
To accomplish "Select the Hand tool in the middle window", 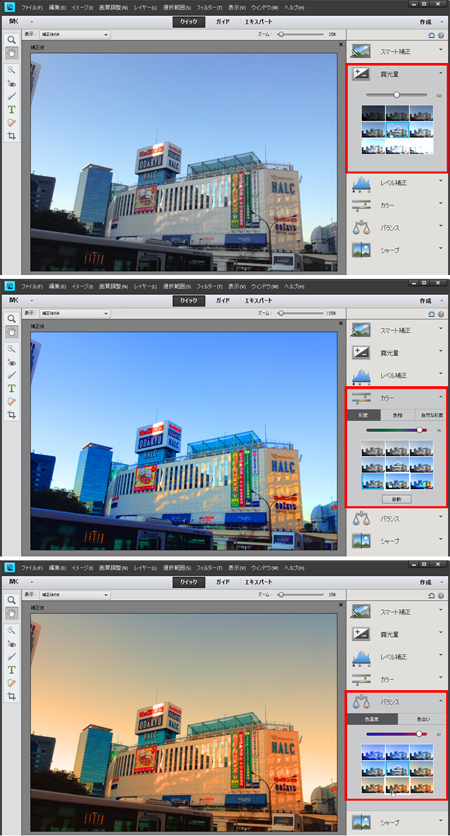I will pyautogui.click(x=11, y=331).
